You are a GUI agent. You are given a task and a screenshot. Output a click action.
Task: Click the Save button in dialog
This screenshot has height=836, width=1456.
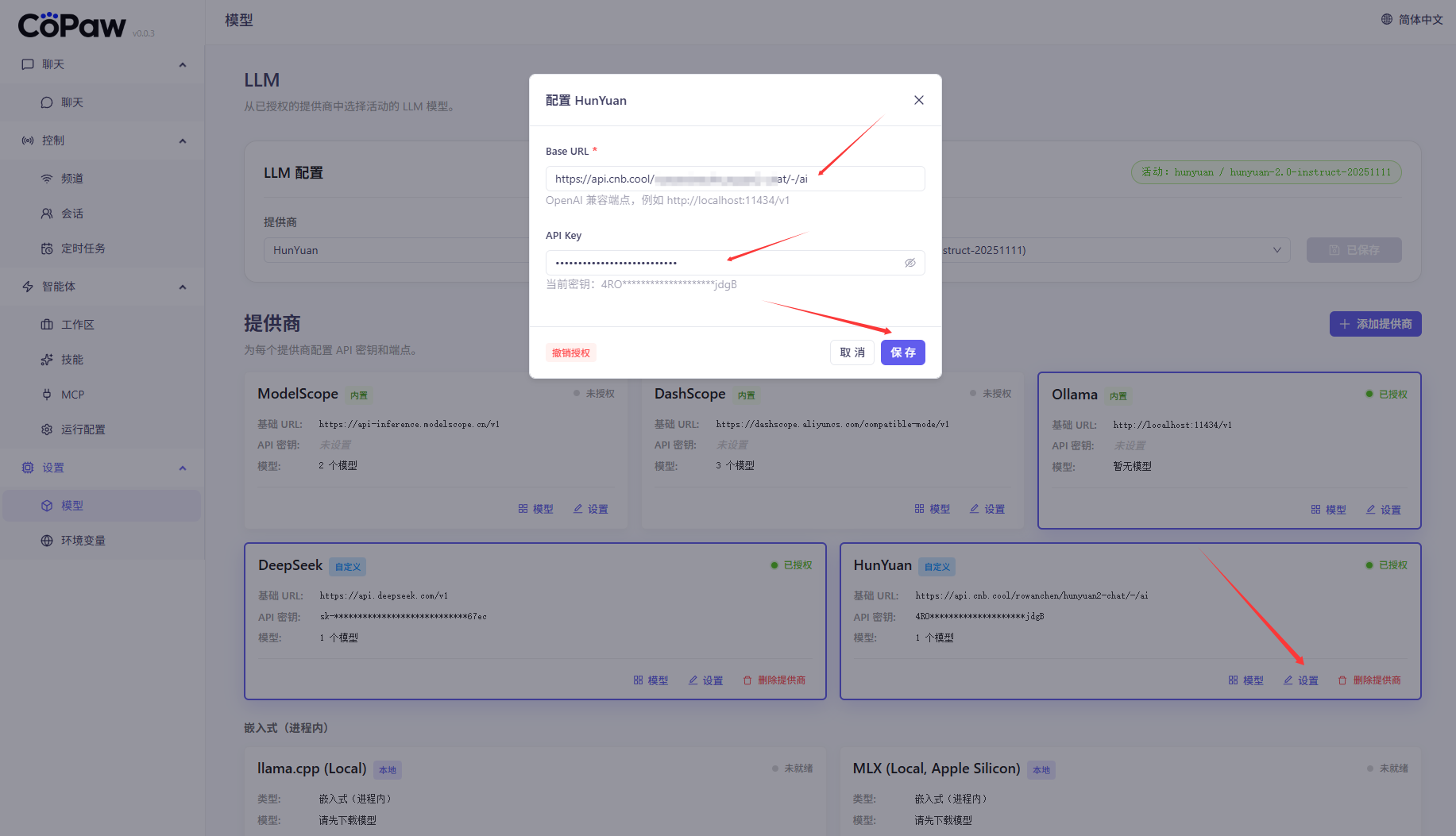pos(902,353)
